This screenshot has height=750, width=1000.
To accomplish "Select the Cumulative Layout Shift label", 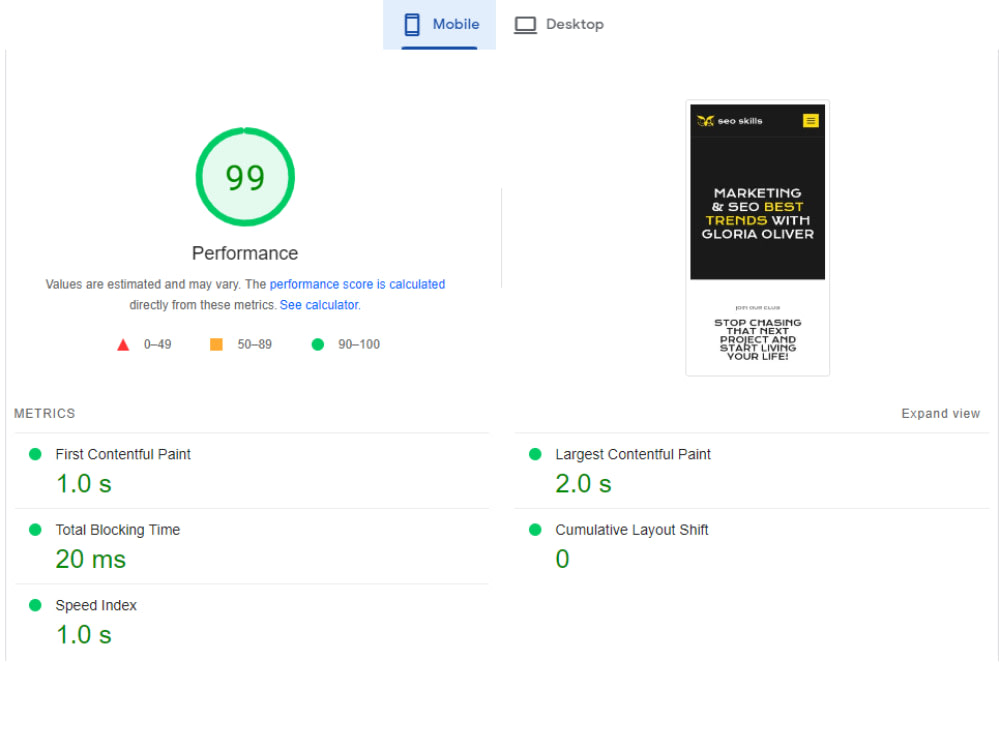I will coord(631,529).
